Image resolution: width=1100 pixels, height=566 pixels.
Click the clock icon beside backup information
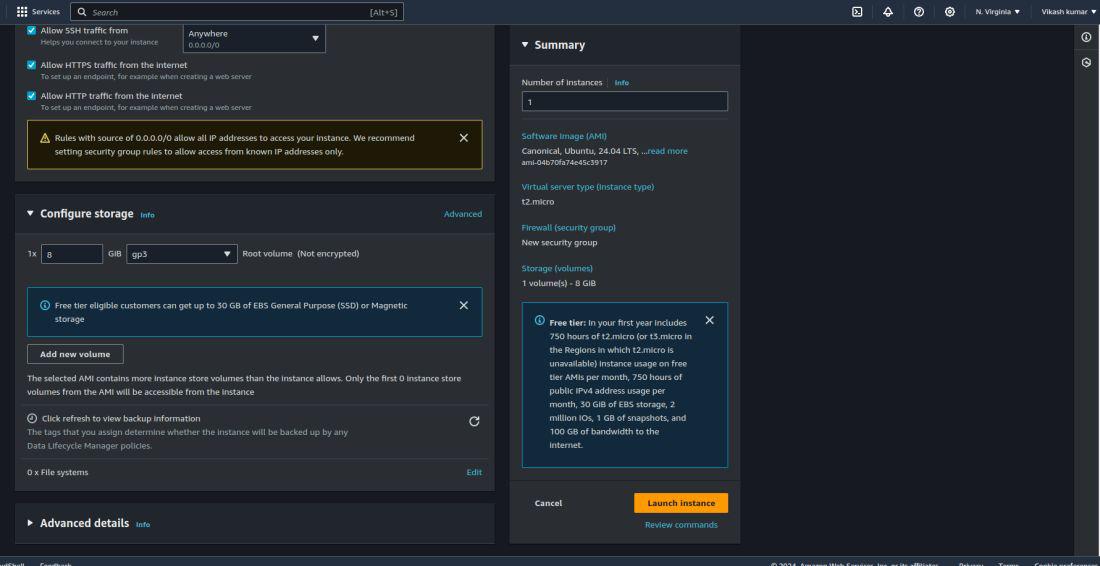[x=32, y=418]
